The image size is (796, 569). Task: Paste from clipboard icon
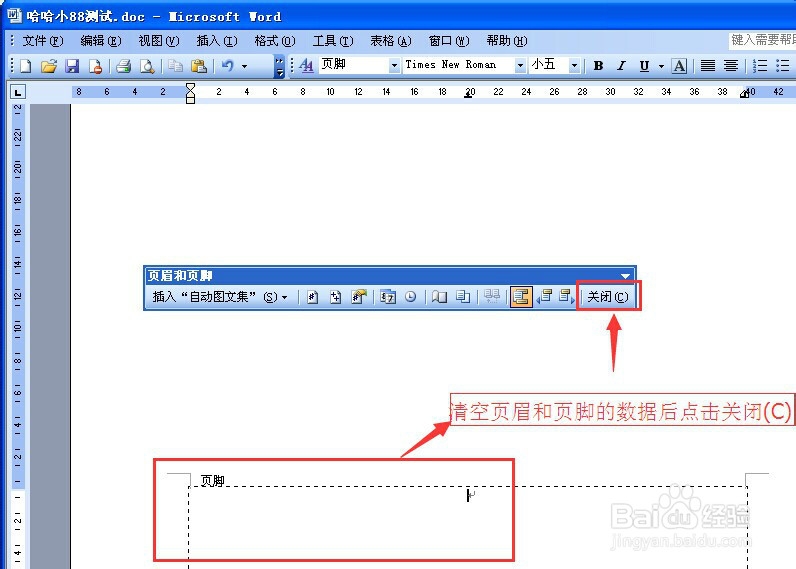(198, 66)
